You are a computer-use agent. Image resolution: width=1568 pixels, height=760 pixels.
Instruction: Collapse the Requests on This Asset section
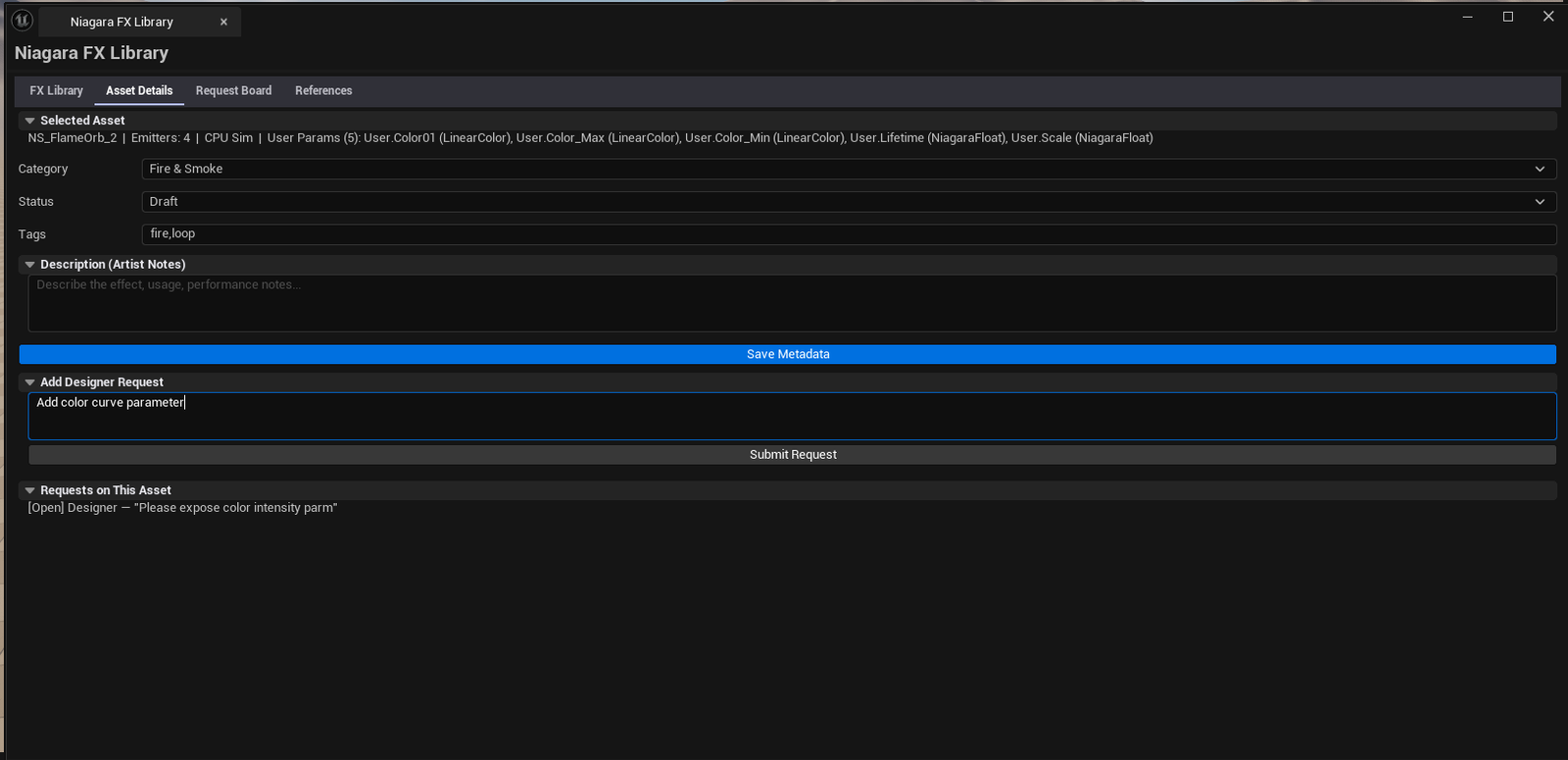point(30,490)
